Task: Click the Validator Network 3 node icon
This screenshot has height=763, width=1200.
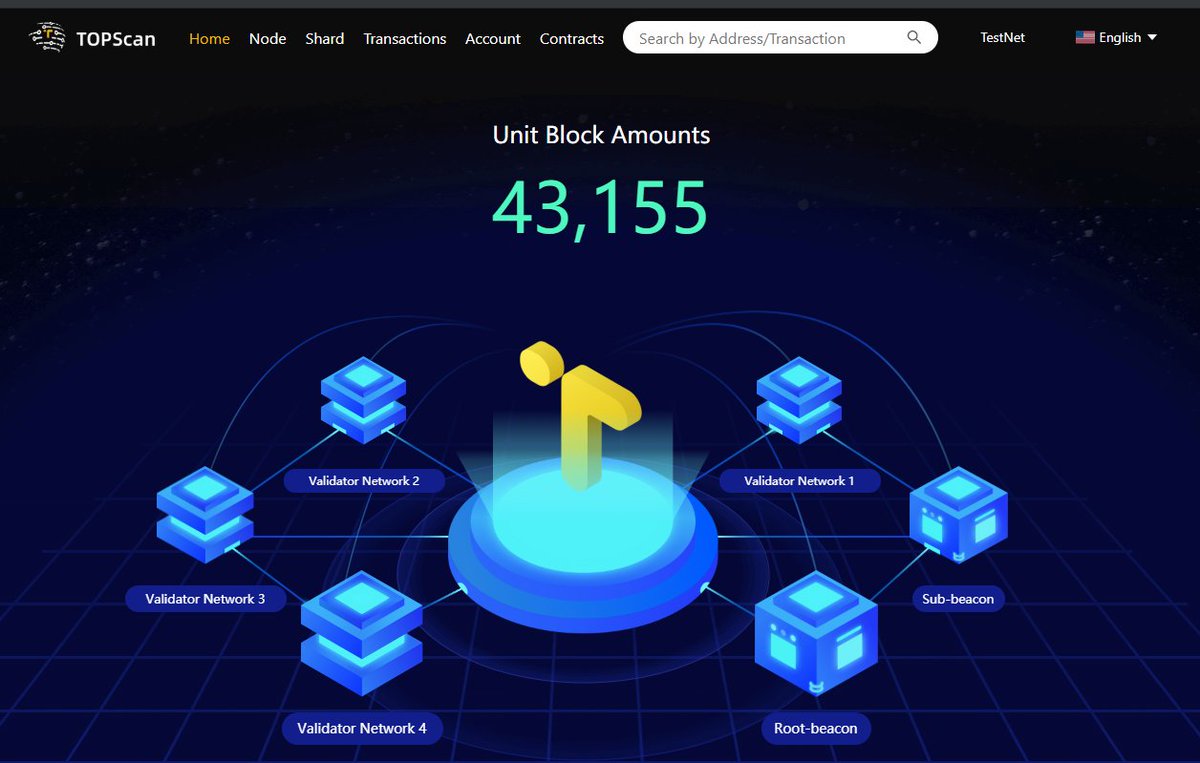Action: (x=205, y=514)
